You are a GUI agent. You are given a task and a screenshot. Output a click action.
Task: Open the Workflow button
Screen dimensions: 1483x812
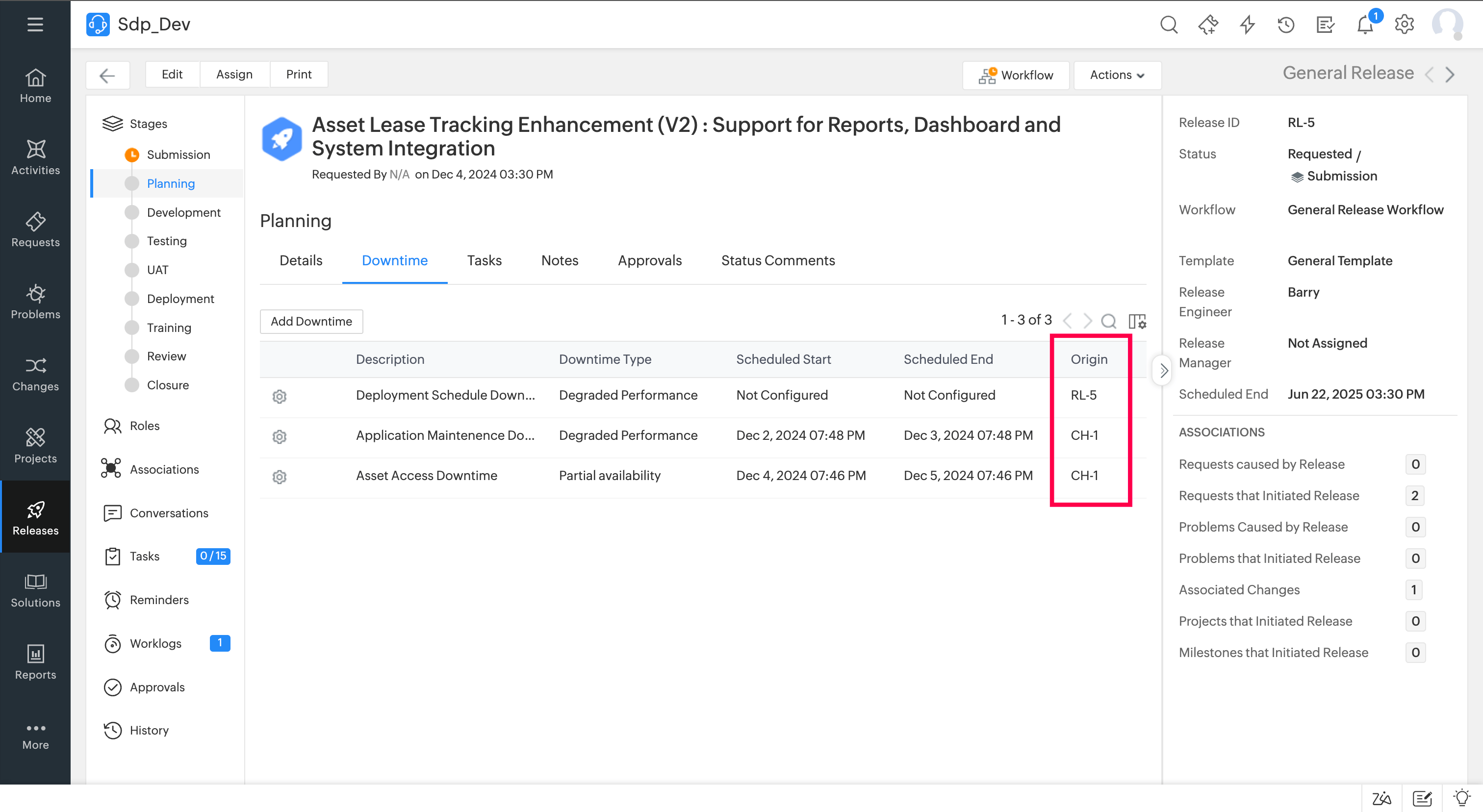tap(1016, 75)
